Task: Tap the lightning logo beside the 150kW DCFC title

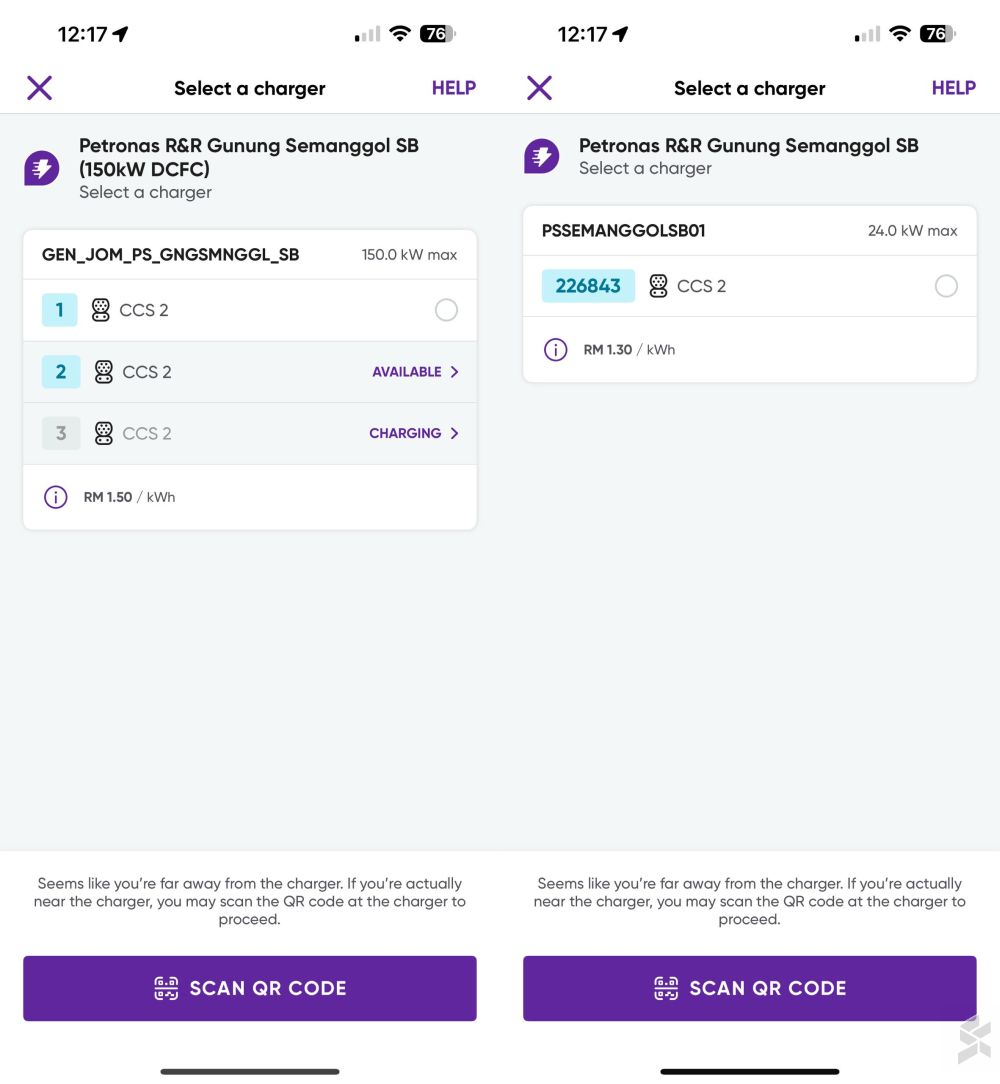Action: coord(42,168)
